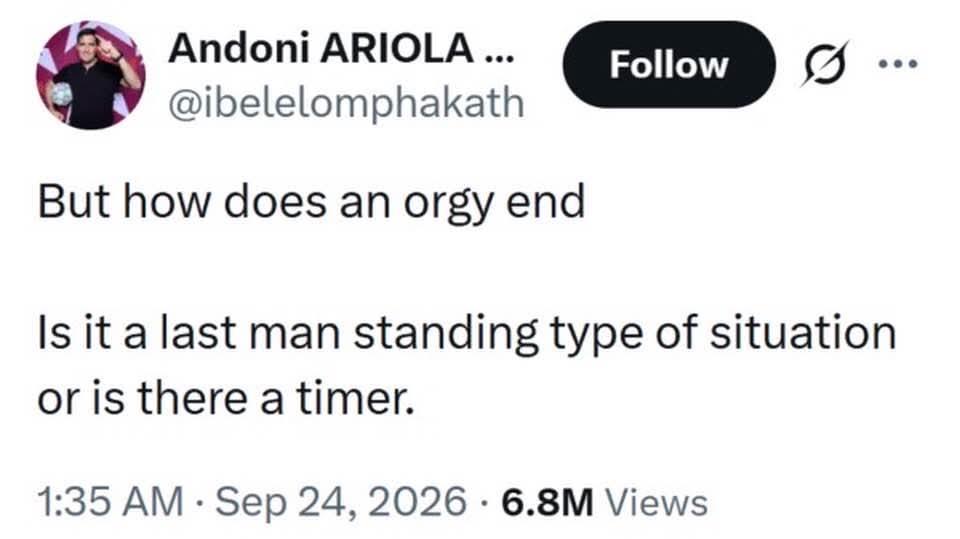Click Andoni ARIOLA's profile picture

coord(91,75)
